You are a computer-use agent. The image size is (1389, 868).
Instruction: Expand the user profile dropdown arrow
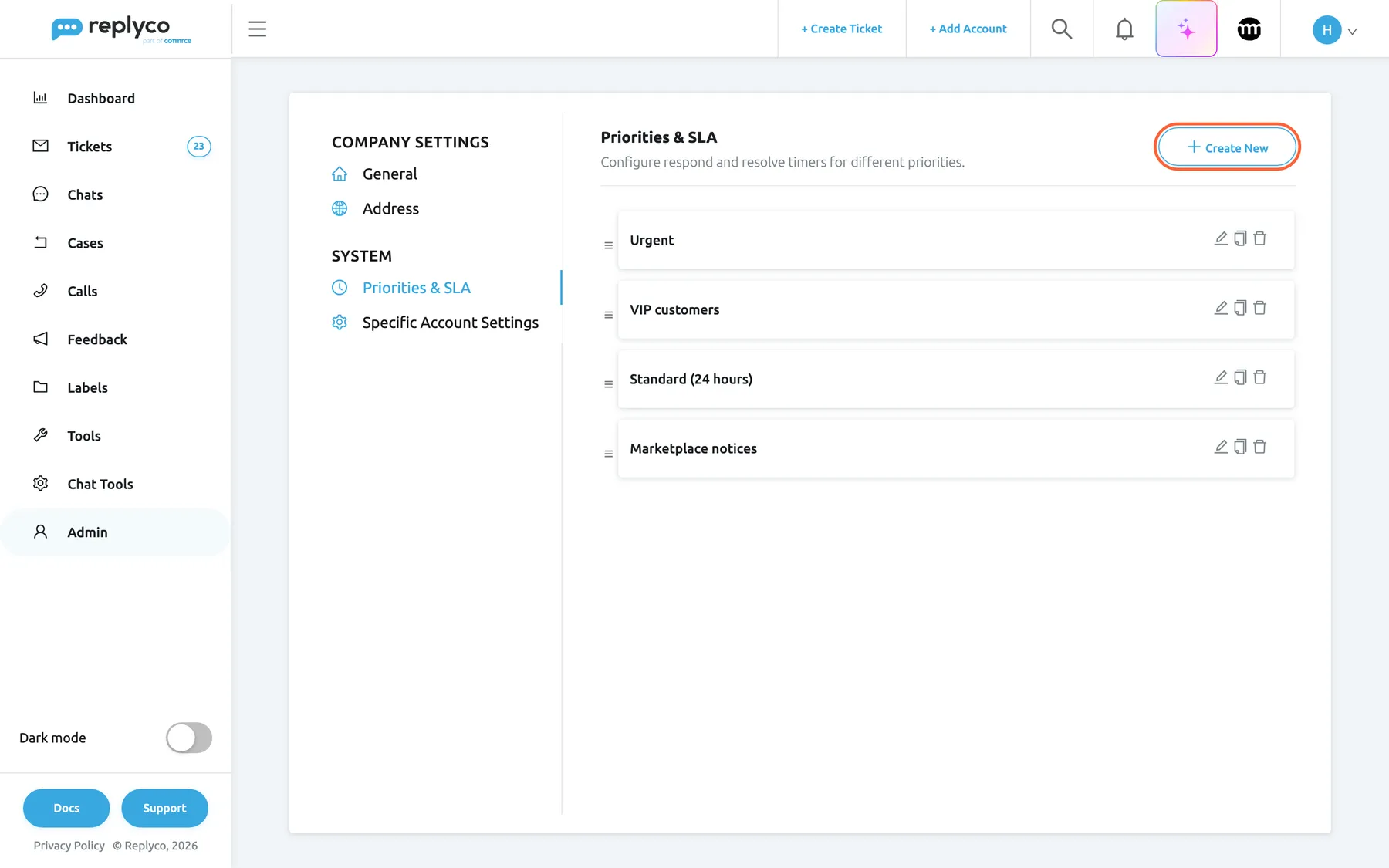(1352, 32)
